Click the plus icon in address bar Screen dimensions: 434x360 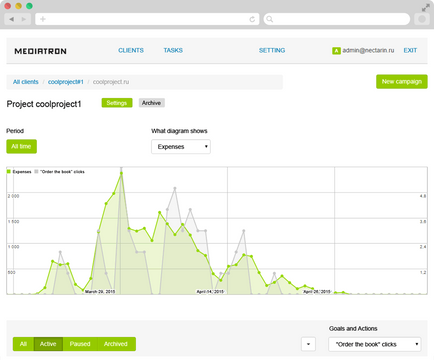pyautogui.click(x=43, y=19)
